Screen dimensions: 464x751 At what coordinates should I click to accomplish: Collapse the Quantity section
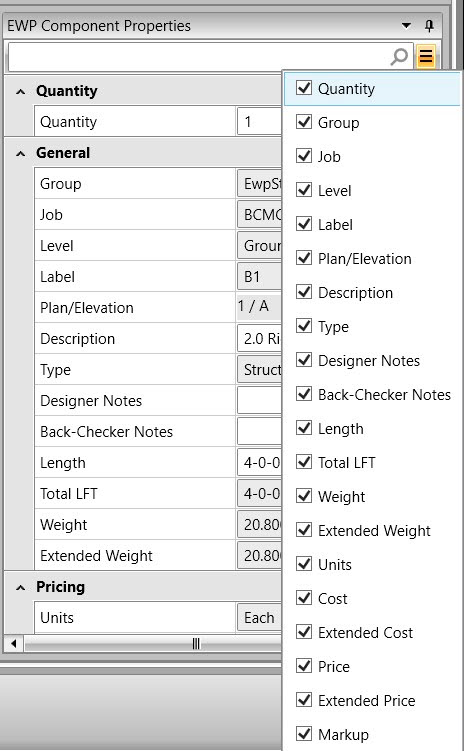coord(21,91)
